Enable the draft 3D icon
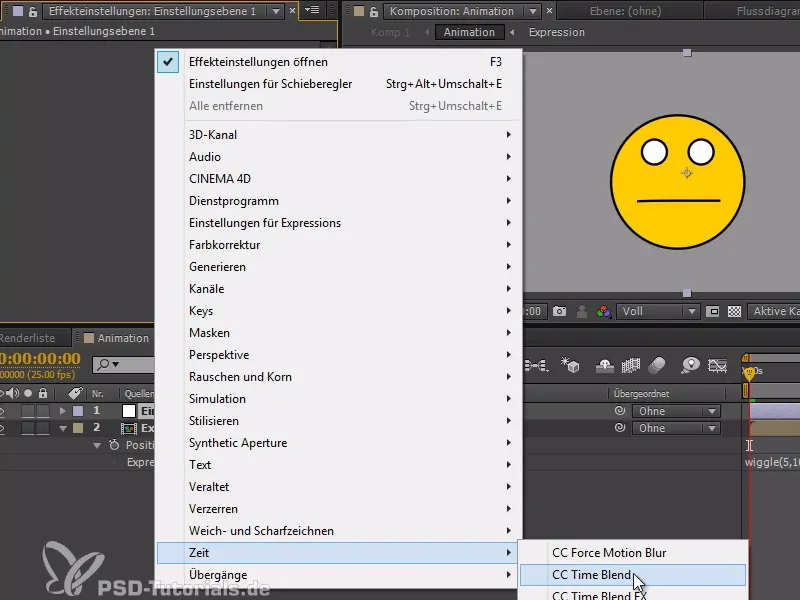Viewport: 800px width, 600px height. pyautogui.click(x=570, y=365)
